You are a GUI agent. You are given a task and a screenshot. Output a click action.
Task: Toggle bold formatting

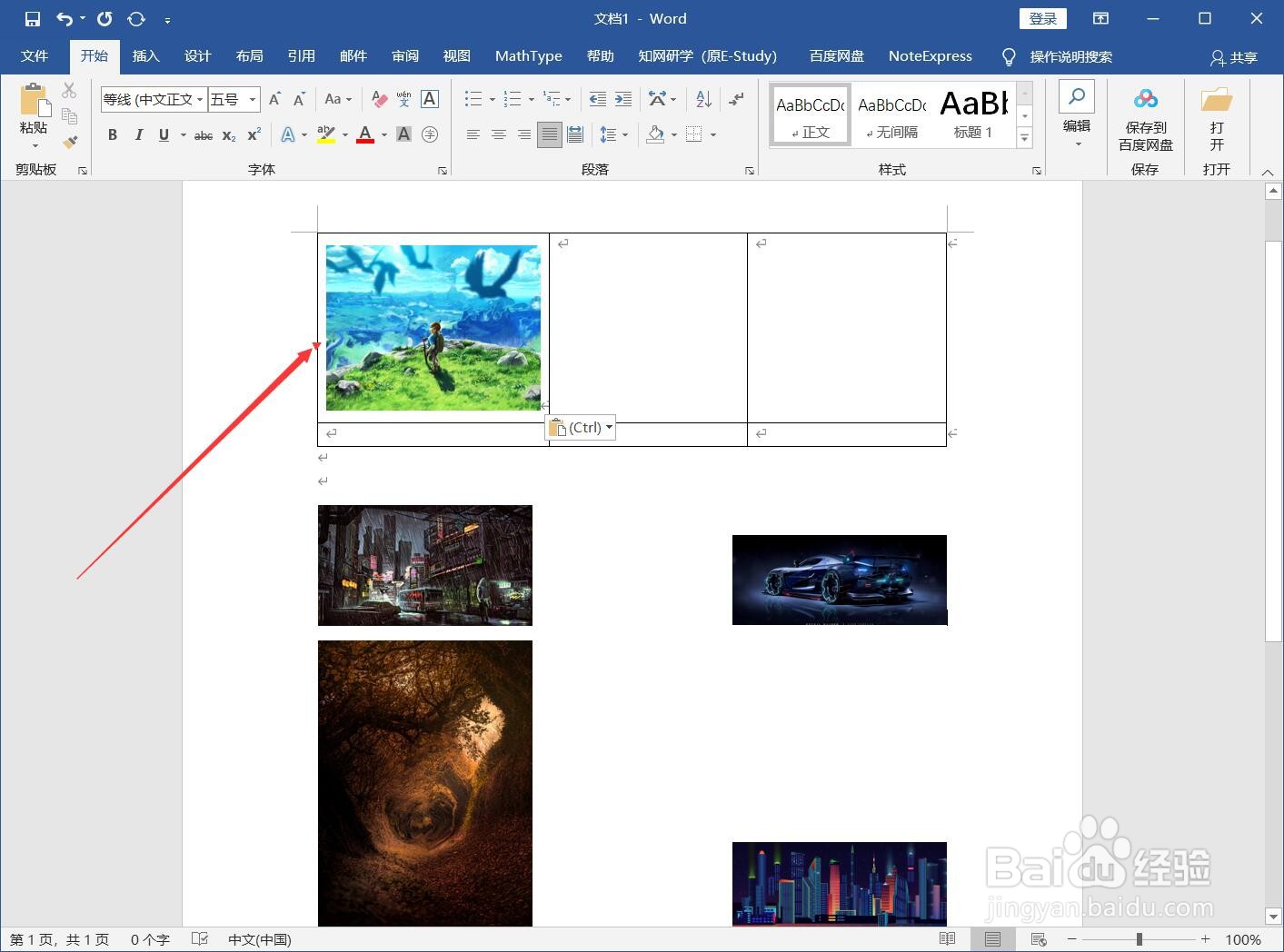tap(113, 135)
